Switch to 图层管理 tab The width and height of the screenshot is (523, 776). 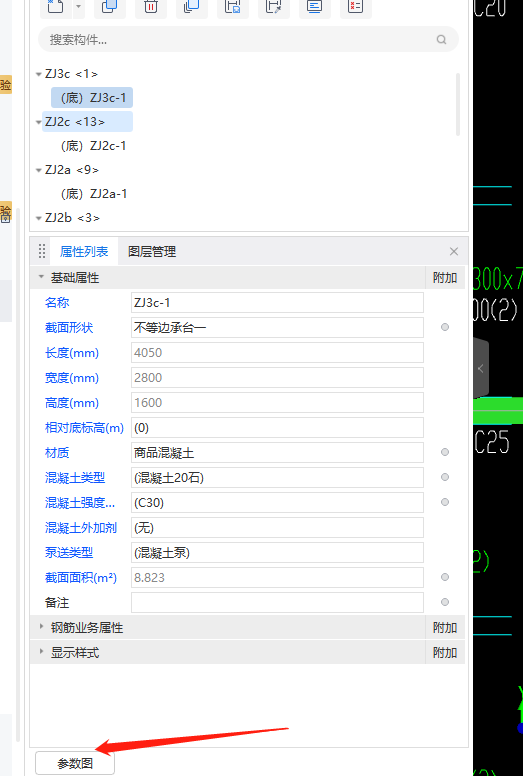[152, 252]
